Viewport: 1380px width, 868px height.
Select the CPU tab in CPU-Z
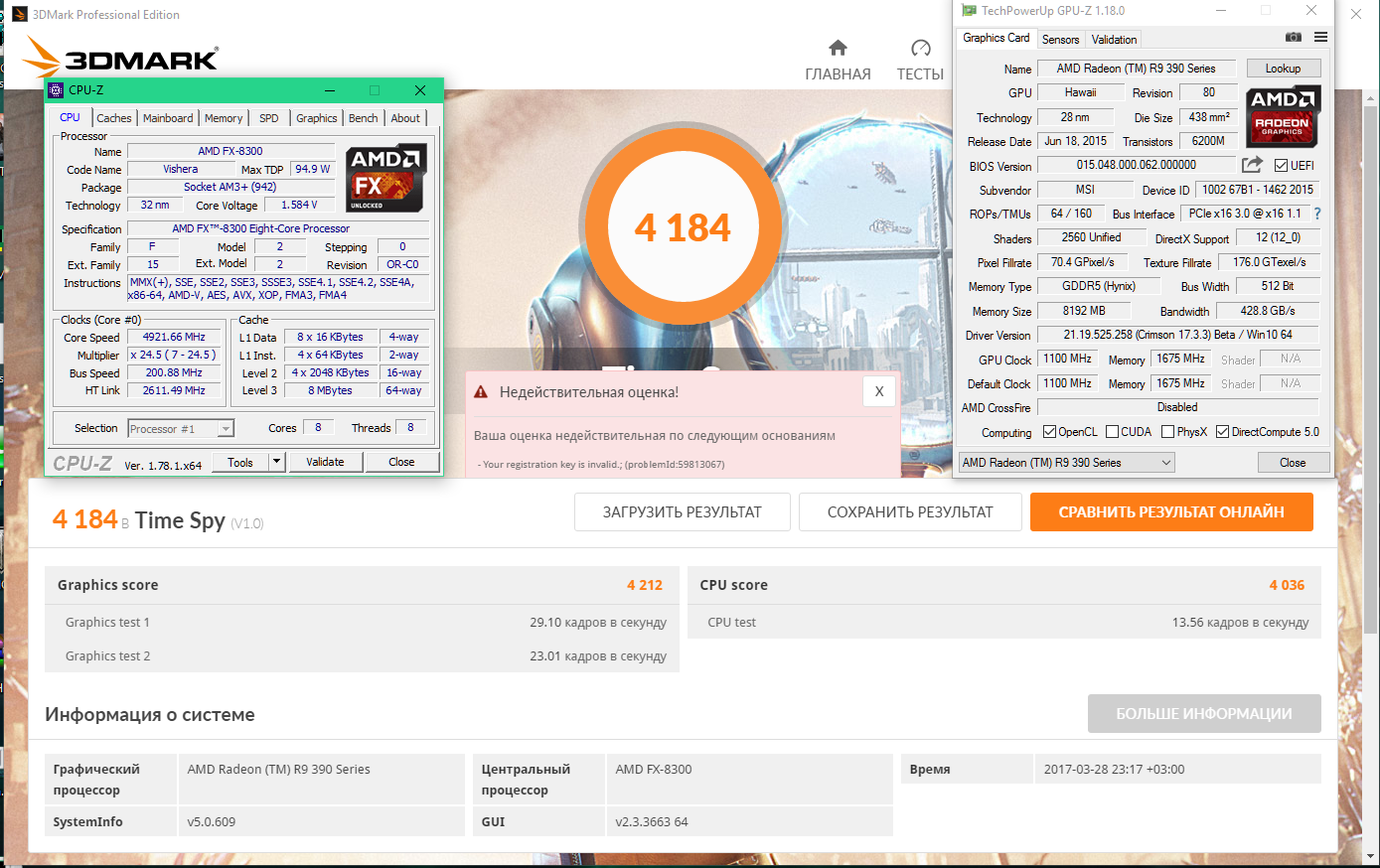[70, 117]
